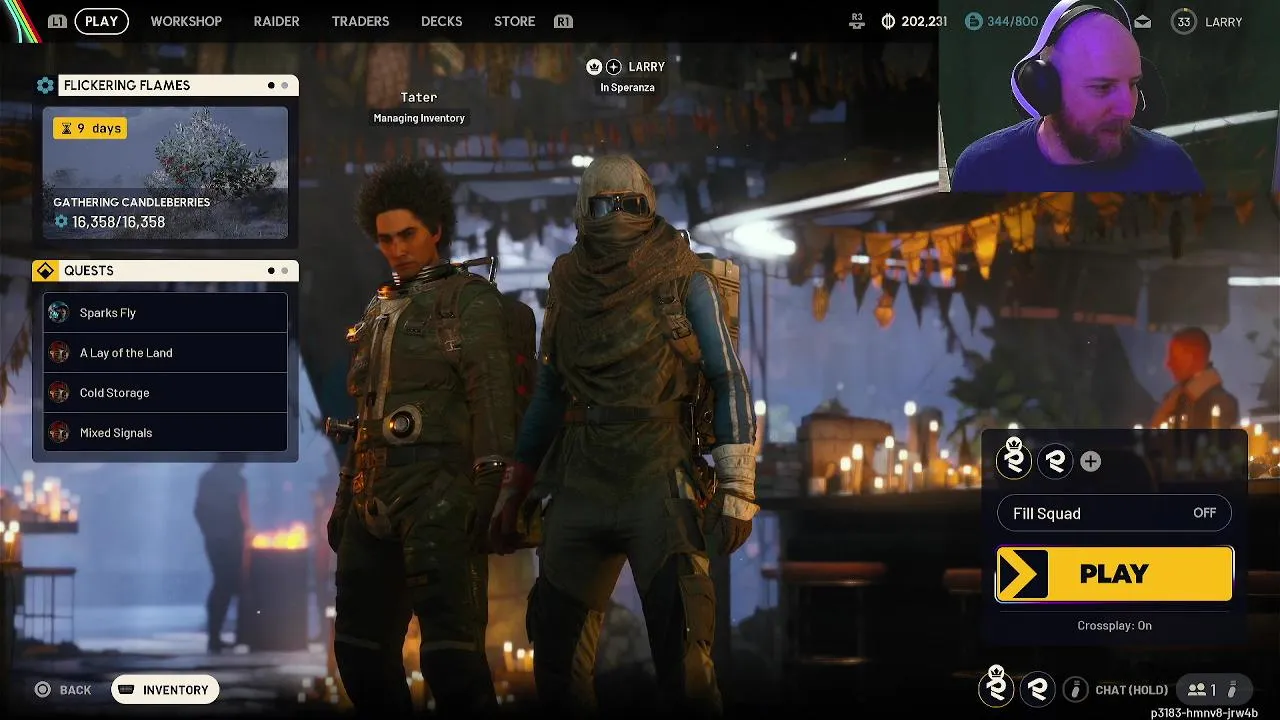1280x720 pixels.
Task: Click the trader portrait beside Cold Storage
Action: [59, 393]
